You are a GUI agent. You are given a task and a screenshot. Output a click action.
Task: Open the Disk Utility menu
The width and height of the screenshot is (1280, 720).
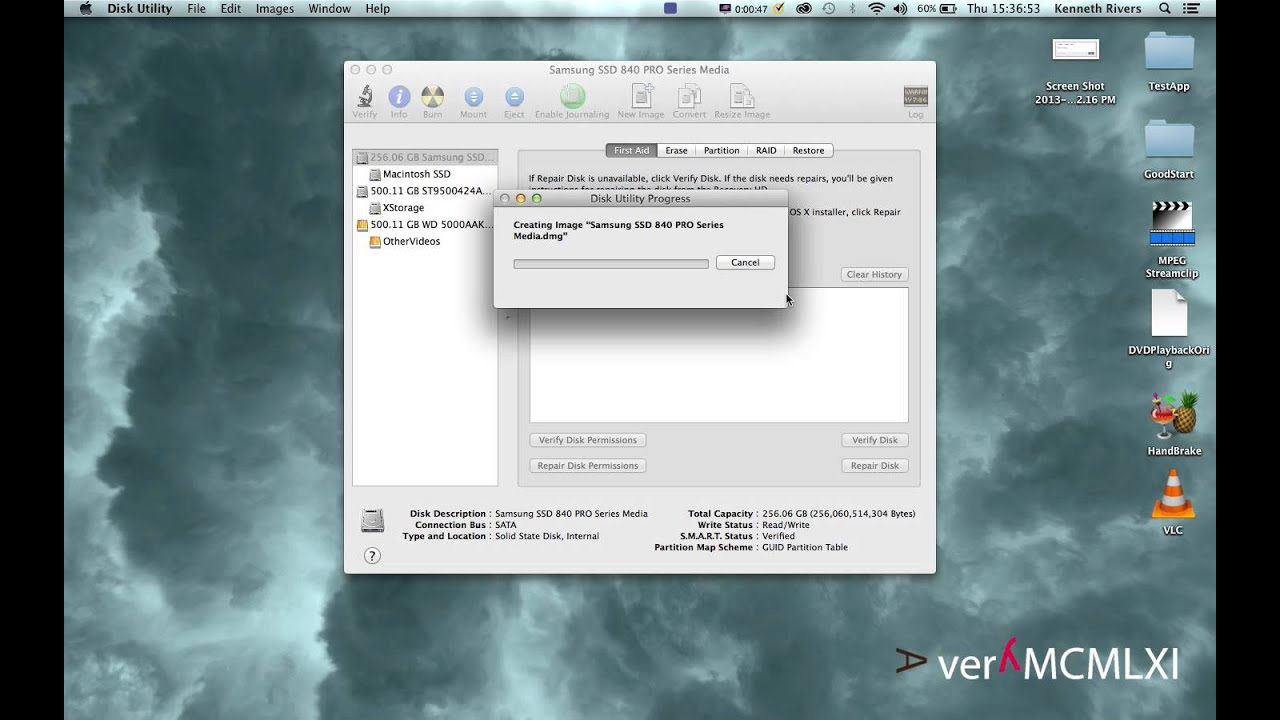pos(139,9)
